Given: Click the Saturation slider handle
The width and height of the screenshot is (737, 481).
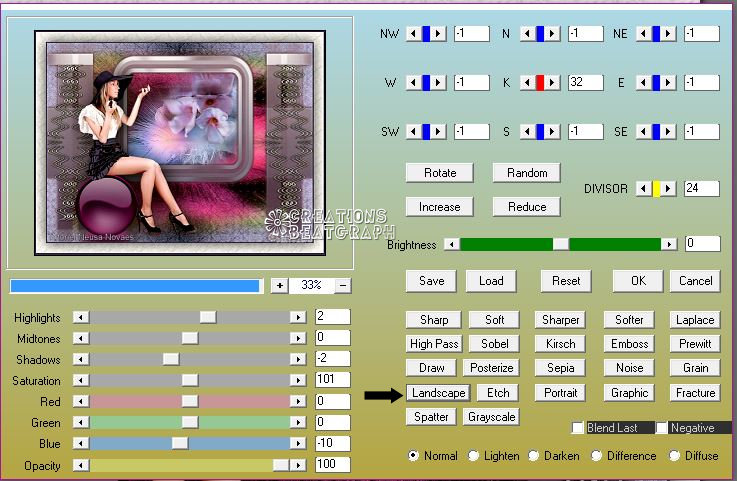Looking at the screenshot, I should click(x=190, y=380).
